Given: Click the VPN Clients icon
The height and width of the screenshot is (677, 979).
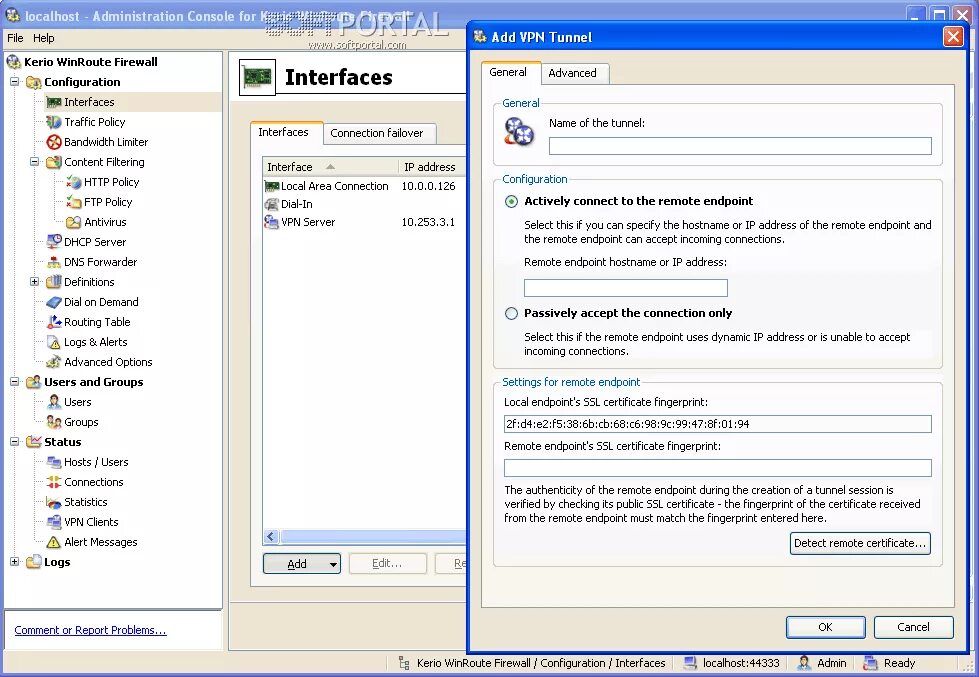Looking at the screenshot, I should tap(54, 522).
